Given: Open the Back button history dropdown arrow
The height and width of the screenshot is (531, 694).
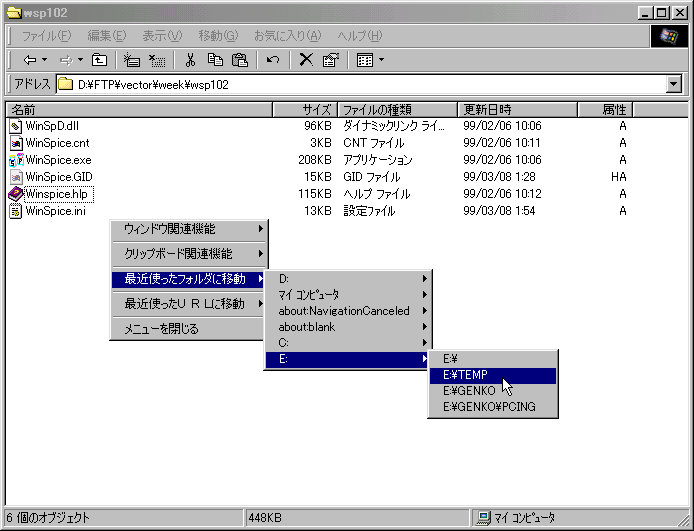Looking at the screenshot, I should click(45, 60).
